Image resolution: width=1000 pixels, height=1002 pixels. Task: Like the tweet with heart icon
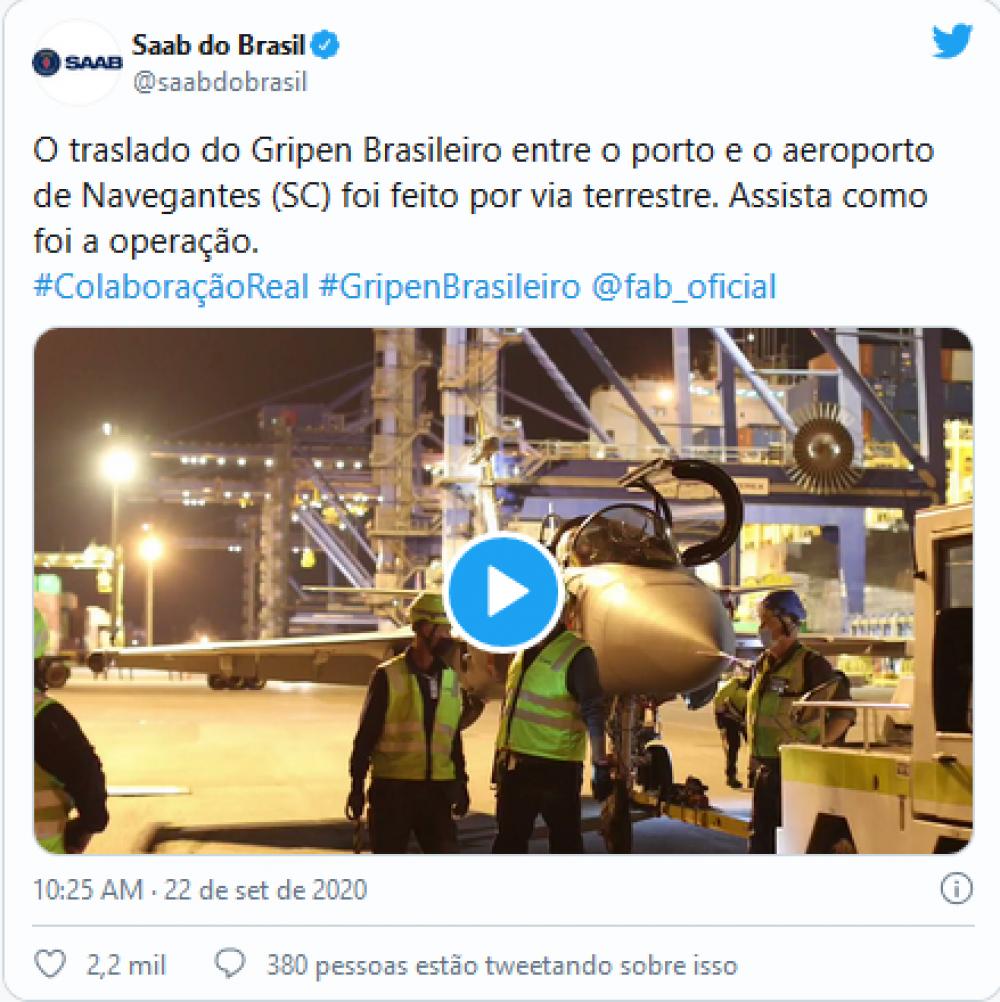(50, 964)
